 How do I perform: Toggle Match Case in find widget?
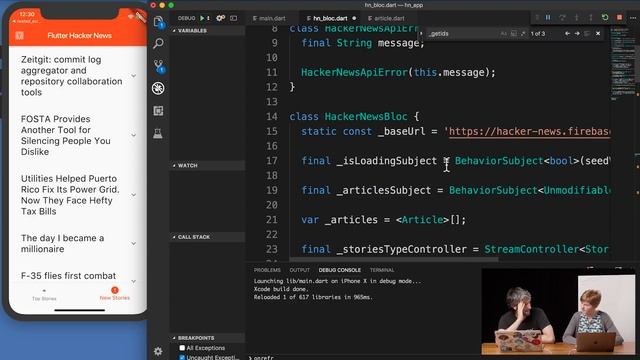[504, 33]
